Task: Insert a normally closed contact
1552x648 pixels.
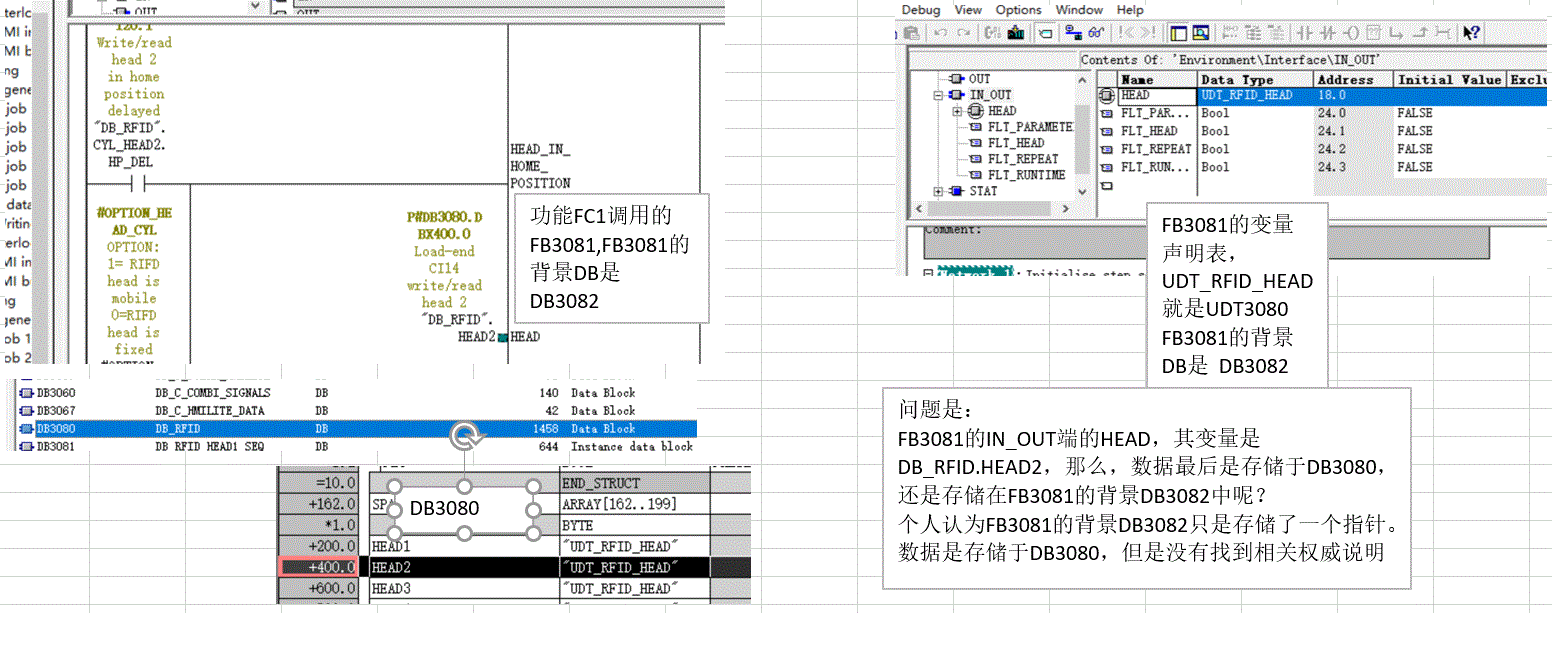Action: [1327, 33]
